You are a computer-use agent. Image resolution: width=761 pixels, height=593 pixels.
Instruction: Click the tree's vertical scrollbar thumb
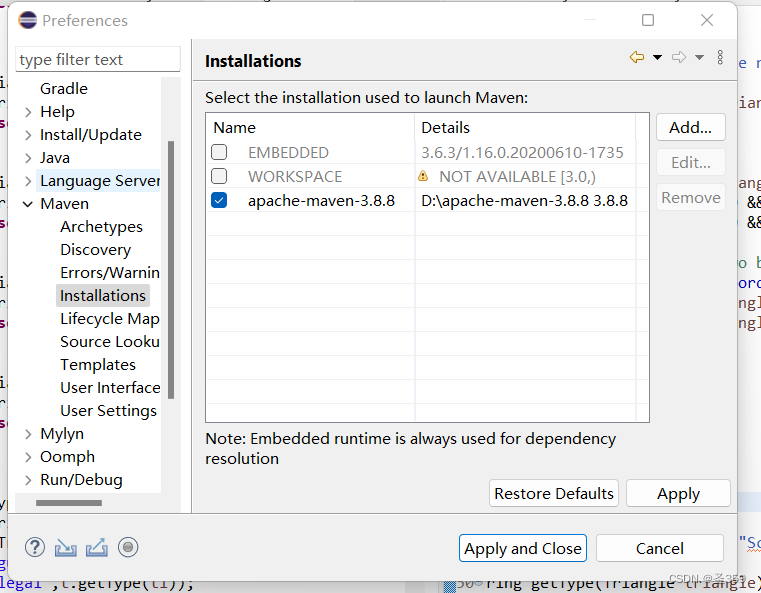tap(171, 270)
